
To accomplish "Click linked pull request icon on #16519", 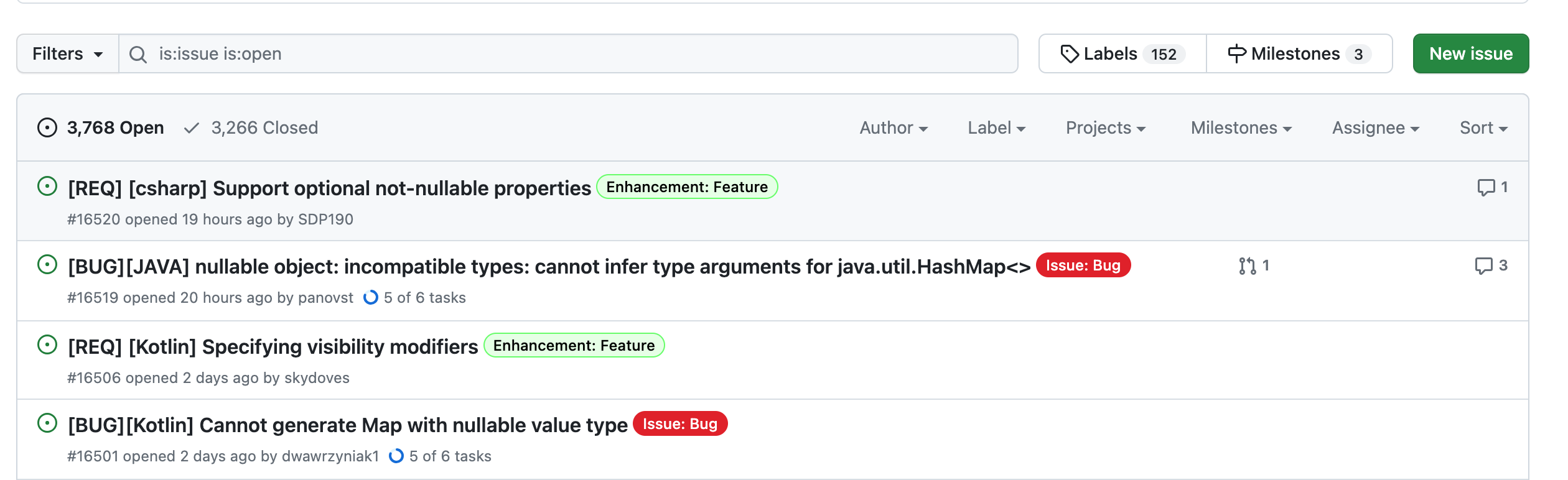I will [x=1247, y=266].
